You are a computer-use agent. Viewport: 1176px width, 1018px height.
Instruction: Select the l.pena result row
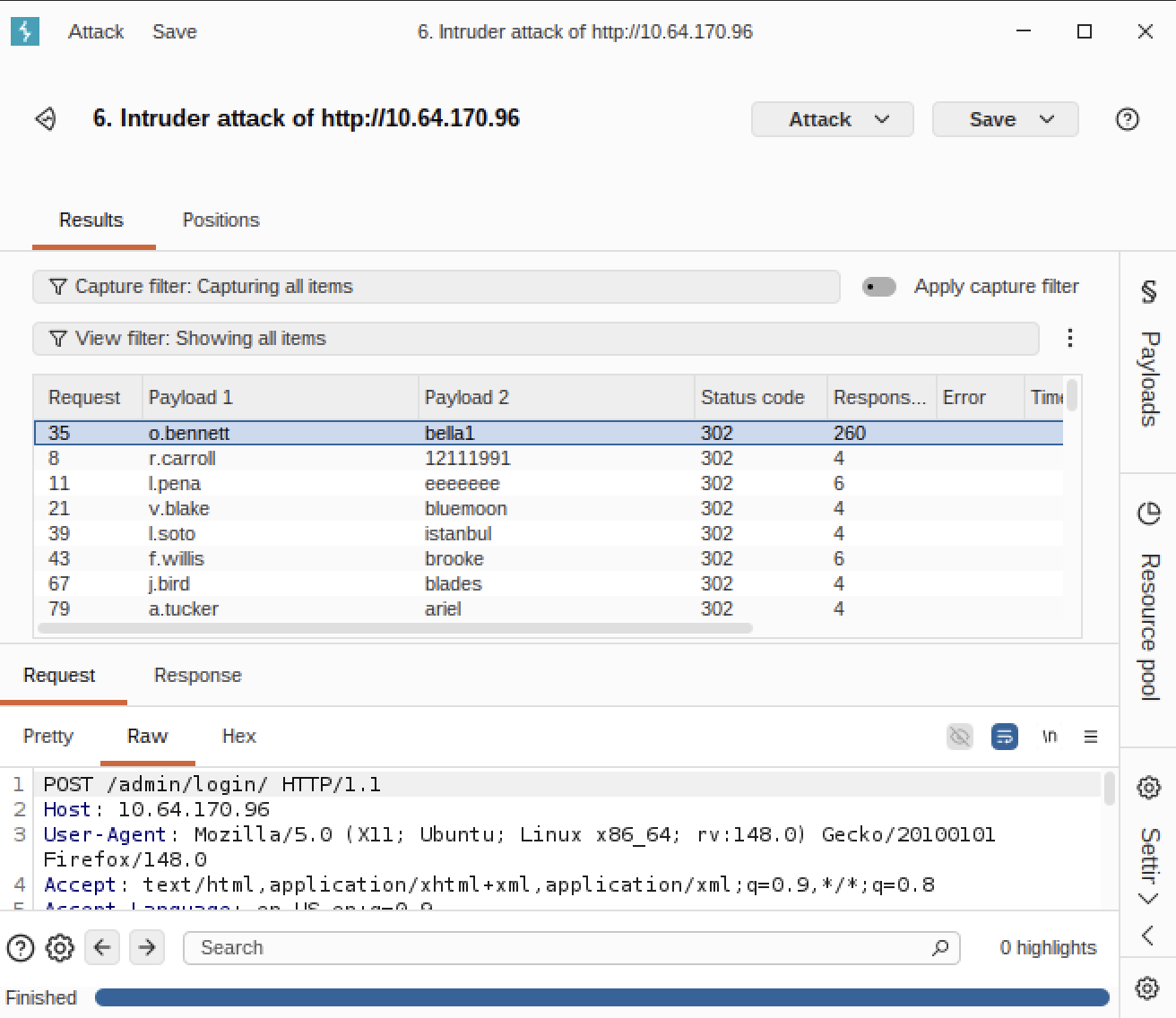pos(549,483)
